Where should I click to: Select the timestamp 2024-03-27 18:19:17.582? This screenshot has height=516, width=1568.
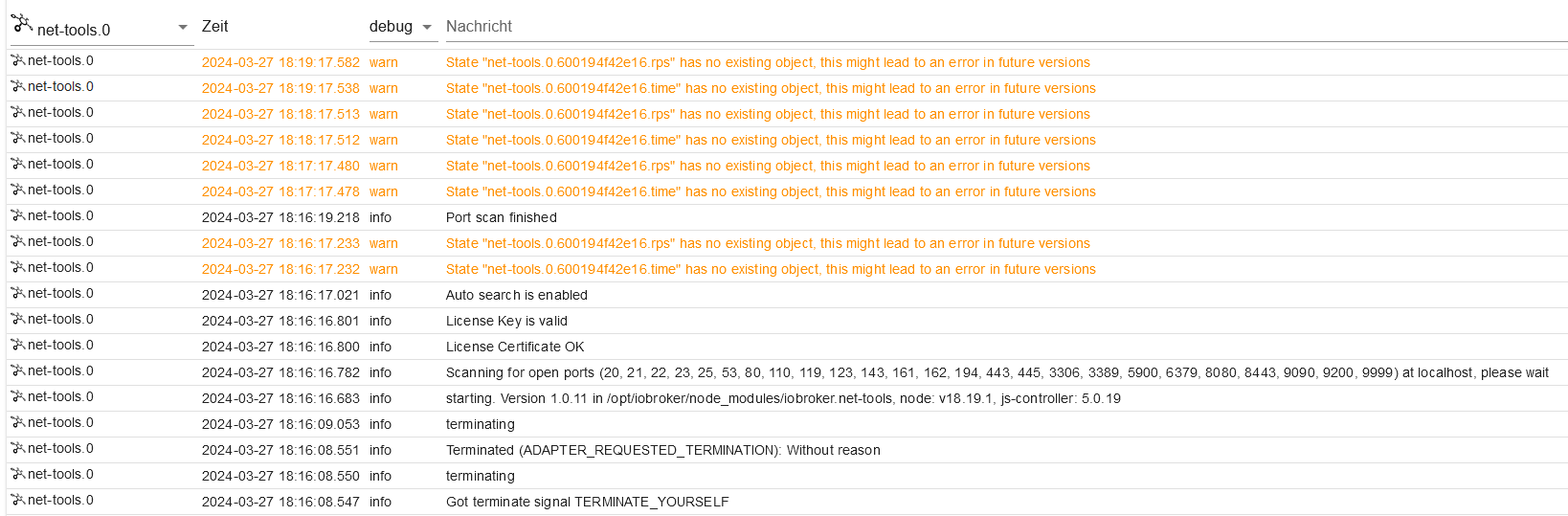click(280, 62)
